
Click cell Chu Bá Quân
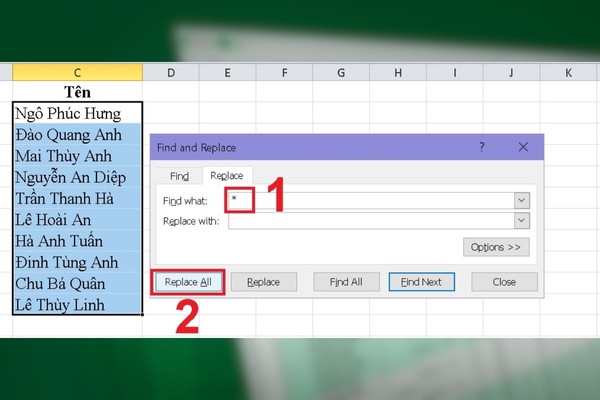(77, 283)
